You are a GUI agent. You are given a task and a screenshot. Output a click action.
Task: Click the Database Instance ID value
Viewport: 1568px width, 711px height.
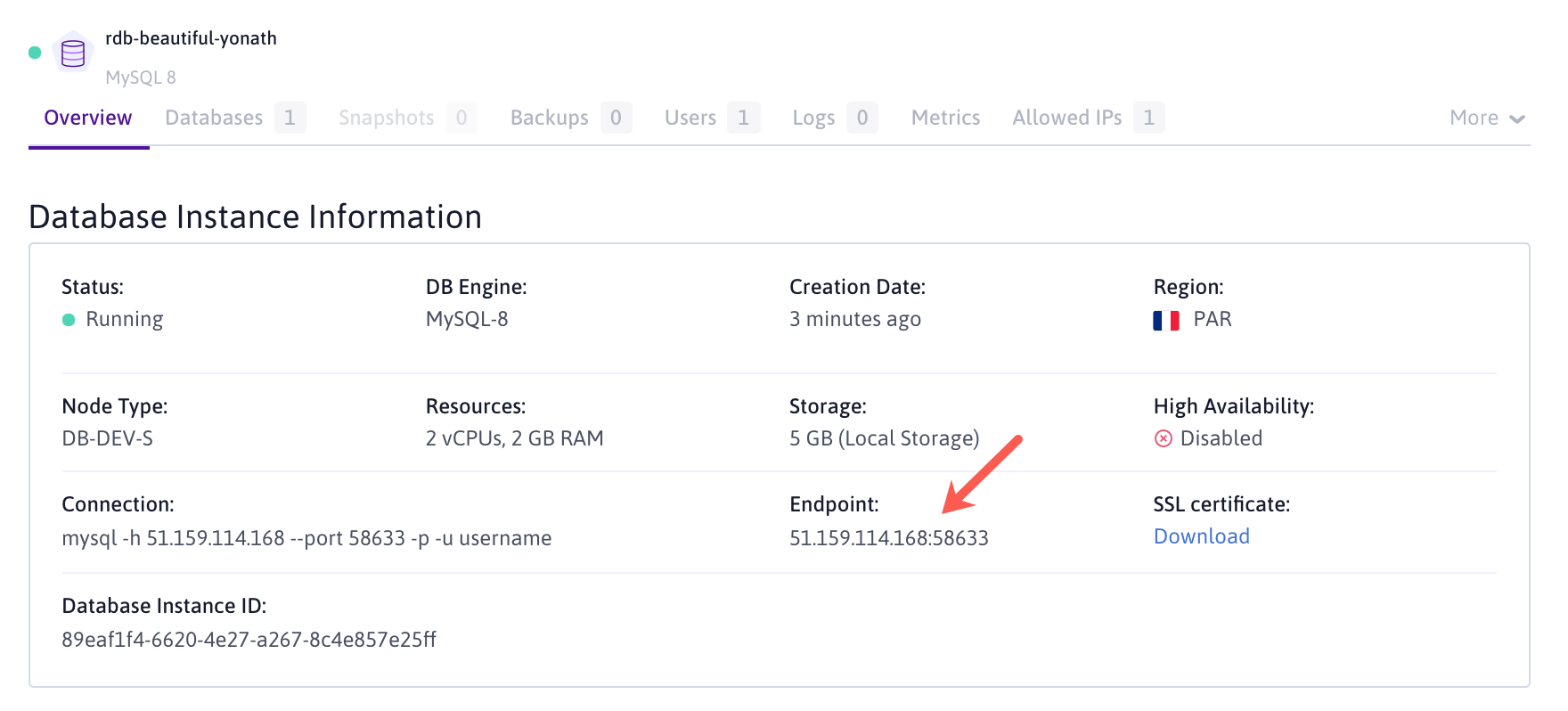coord(249,640)
